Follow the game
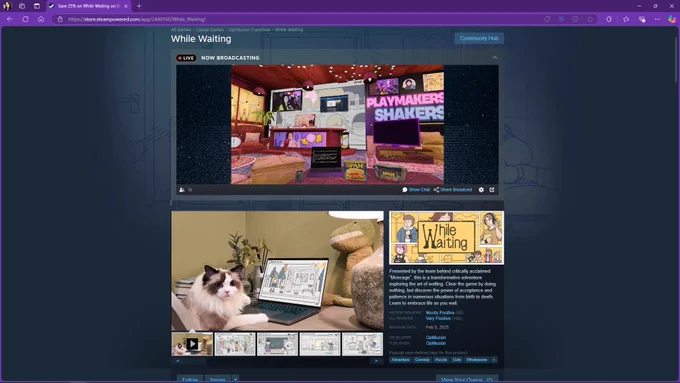 pos(190,379)
